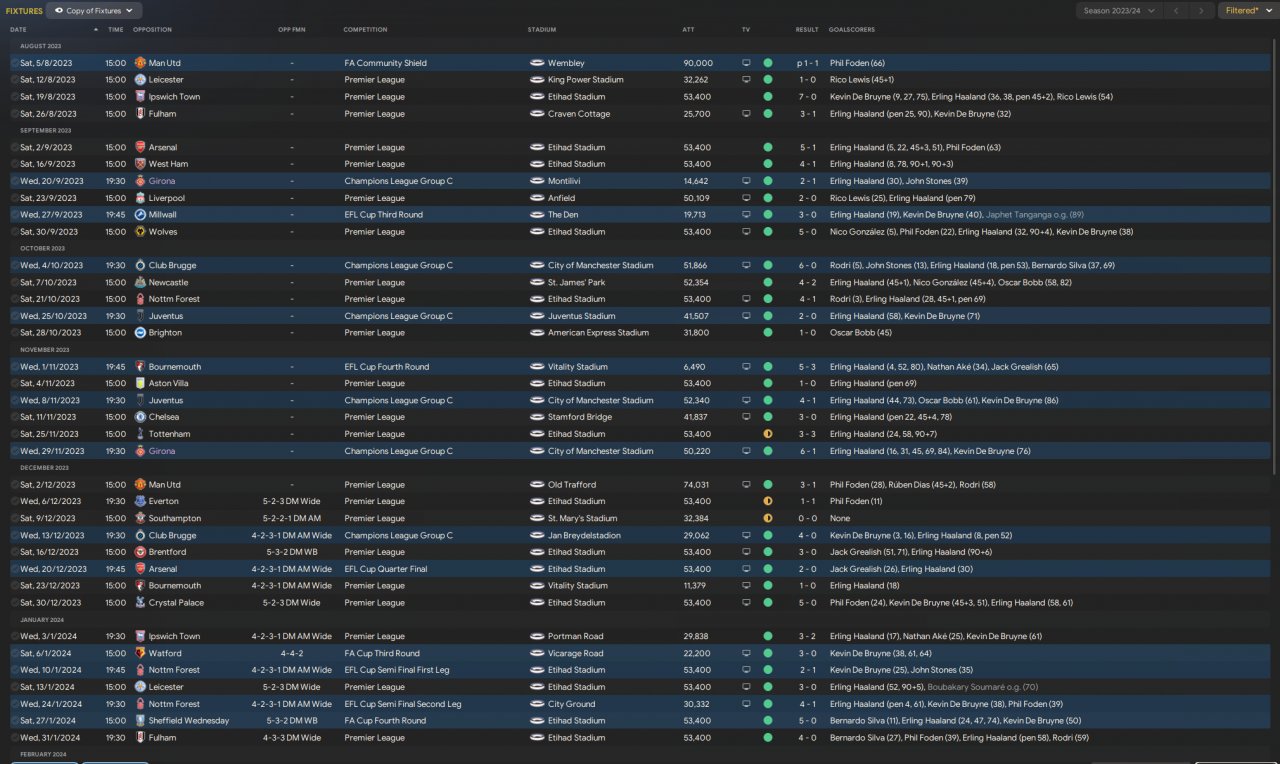
Task: Click the Brentford club badge
Action: (x=140, y=552)
